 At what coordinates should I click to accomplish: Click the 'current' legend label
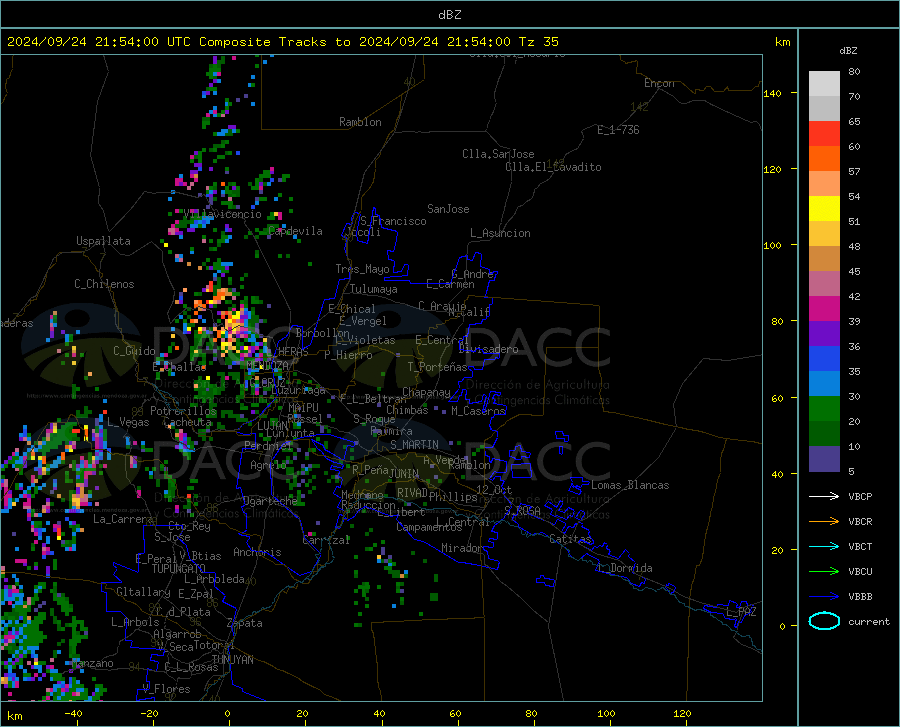pyautogui.click(x=869, y=621)
